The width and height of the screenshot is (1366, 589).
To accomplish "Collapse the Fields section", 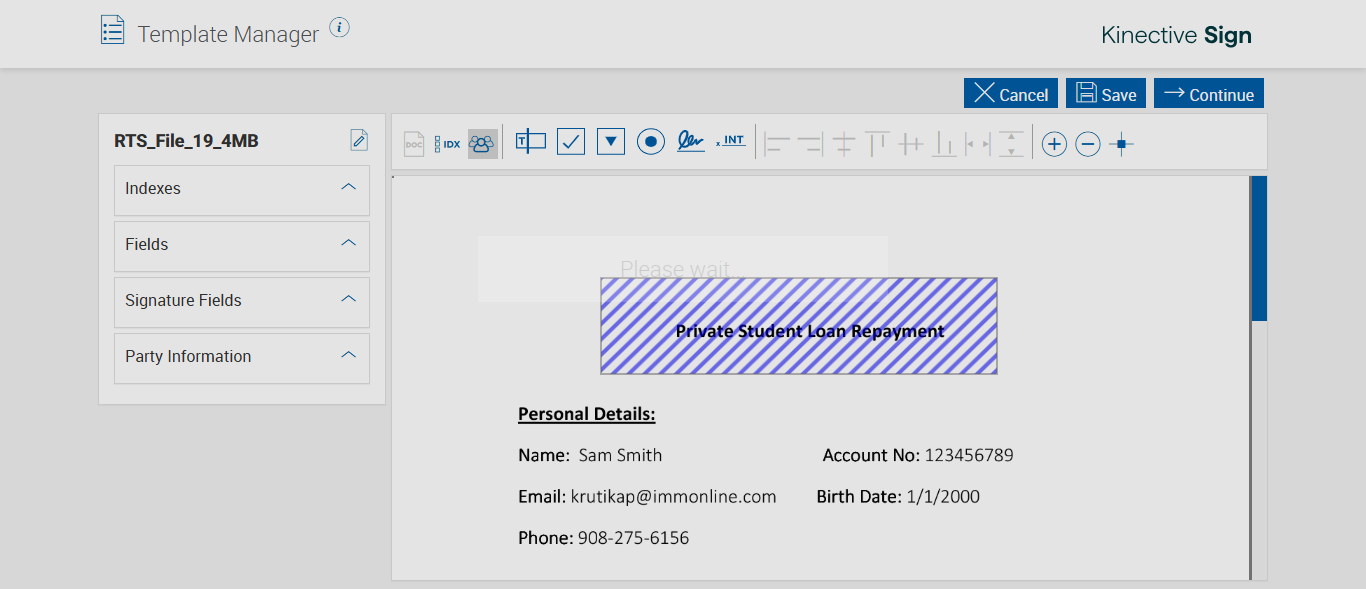I will pos(349,243).
